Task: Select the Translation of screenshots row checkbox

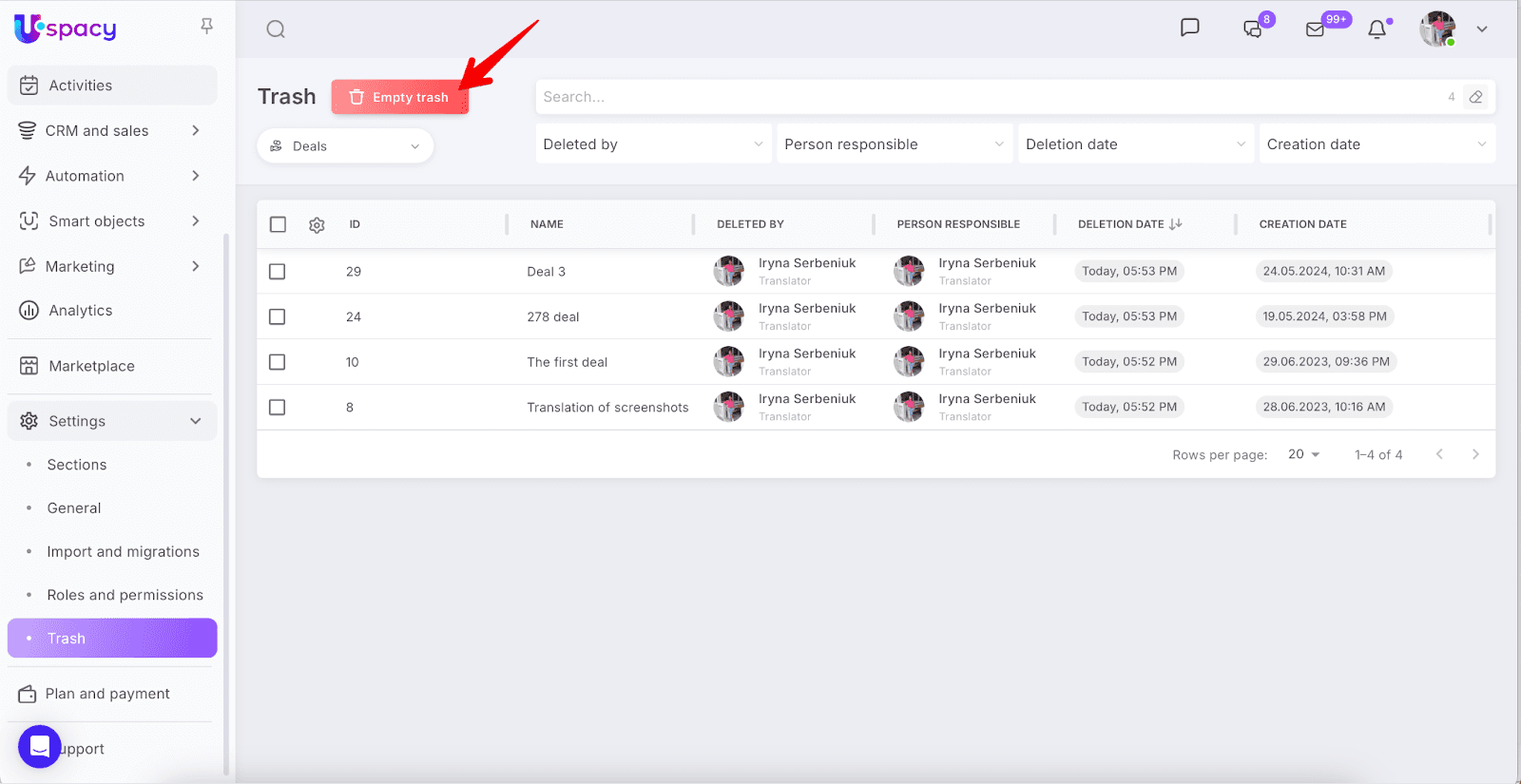Action: click(278, 408)
